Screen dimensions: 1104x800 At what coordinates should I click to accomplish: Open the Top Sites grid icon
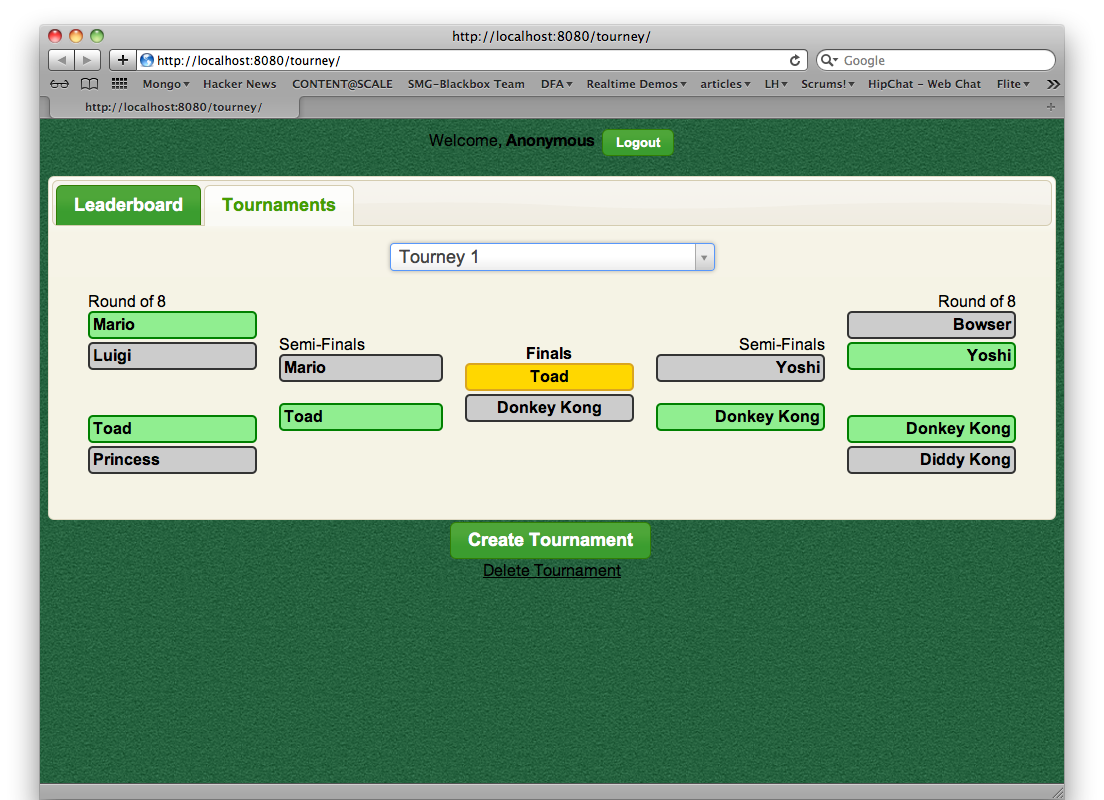pyautogui.click(x=119, y=84)
